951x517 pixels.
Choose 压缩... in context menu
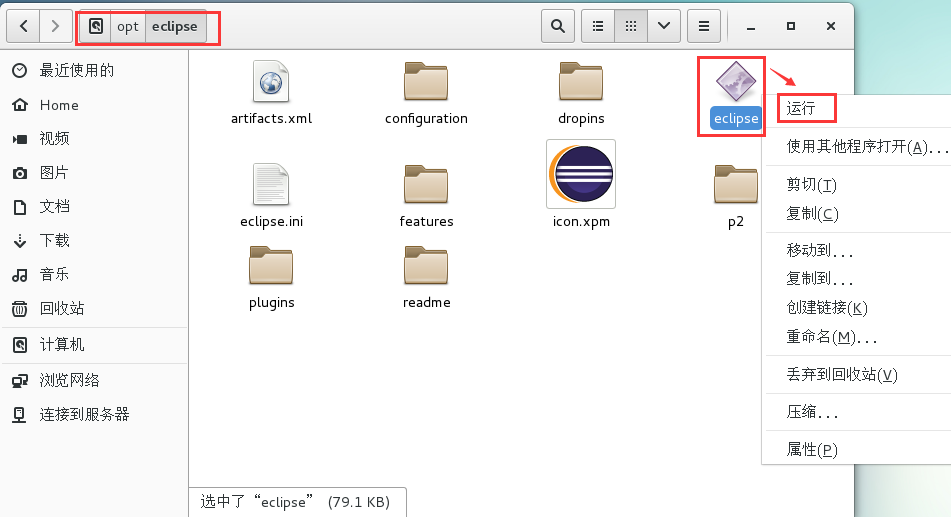click(x=856, y=412)
